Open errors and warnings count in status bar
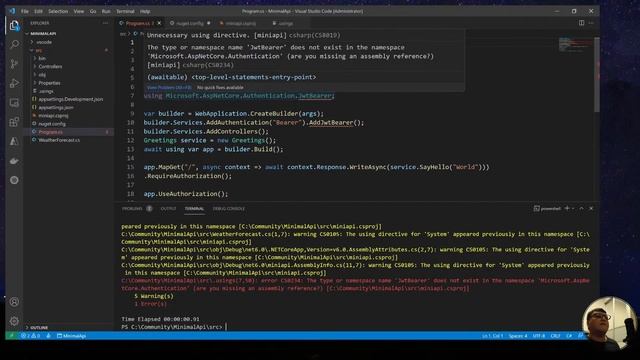Screen dimensions: 640x360 31,336
